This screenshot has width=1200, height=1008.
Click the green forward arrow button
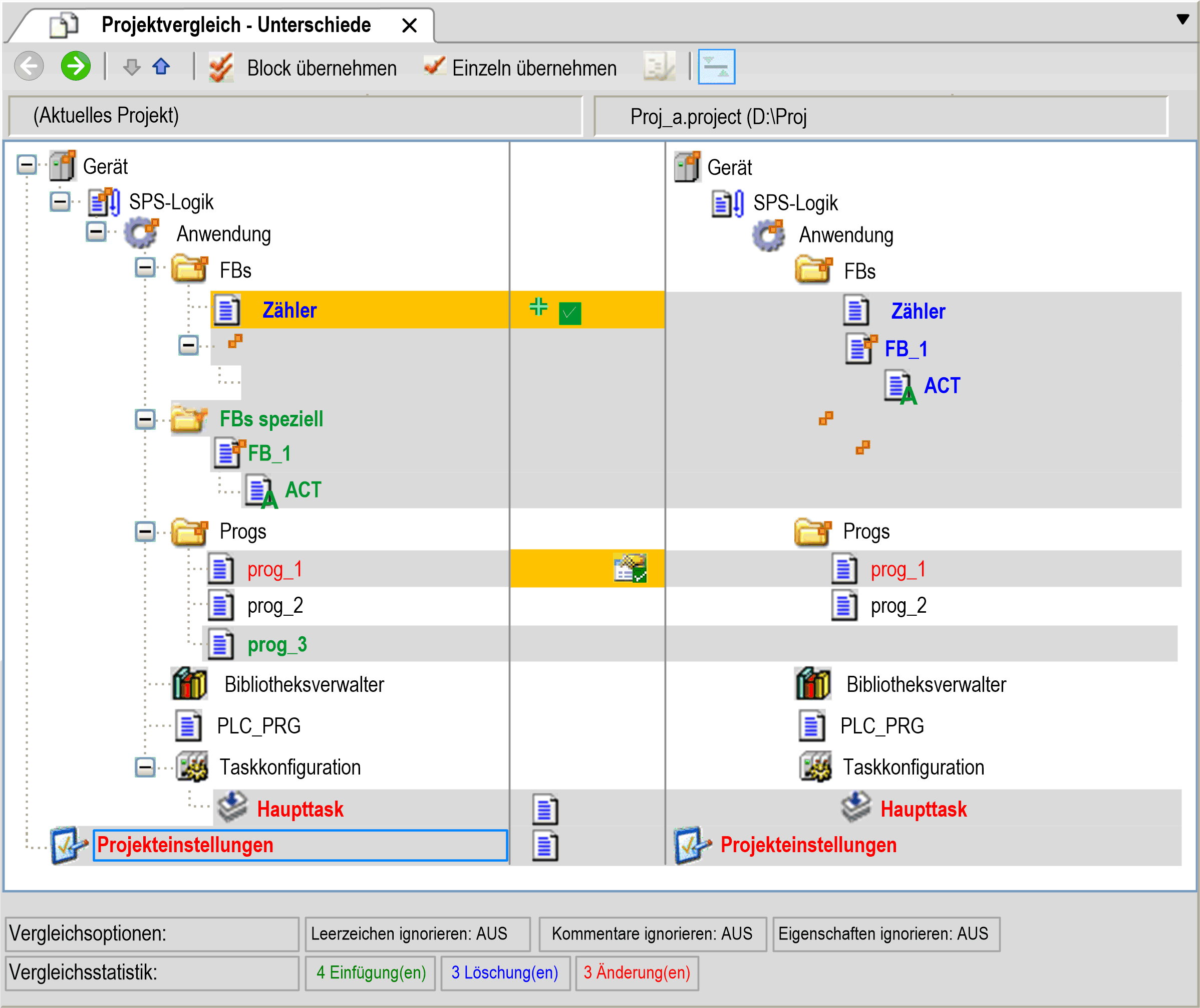click(x=76, y=66)
